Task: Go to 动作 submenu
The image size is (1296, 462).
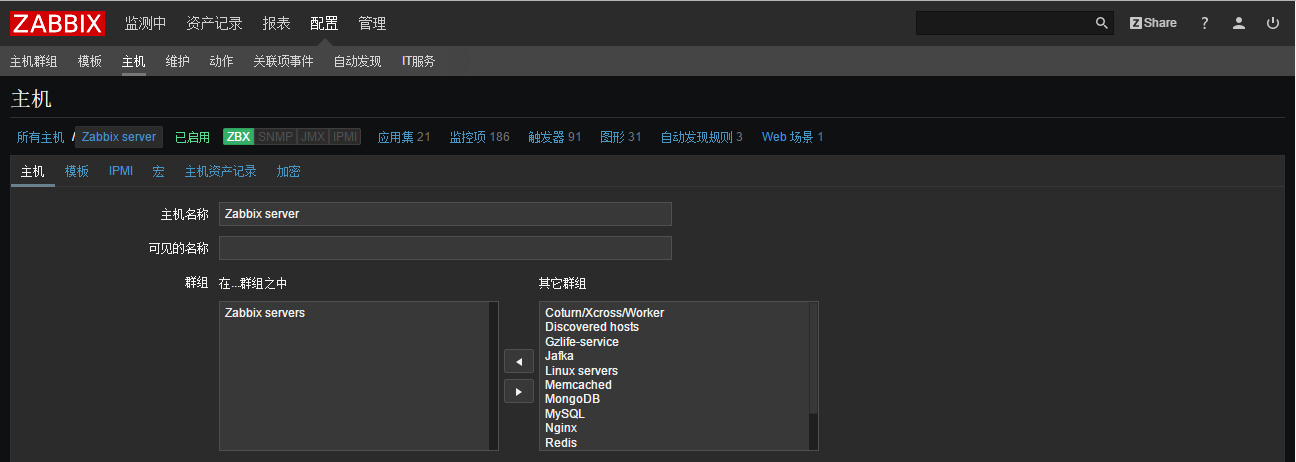Action: click(221, 61)
